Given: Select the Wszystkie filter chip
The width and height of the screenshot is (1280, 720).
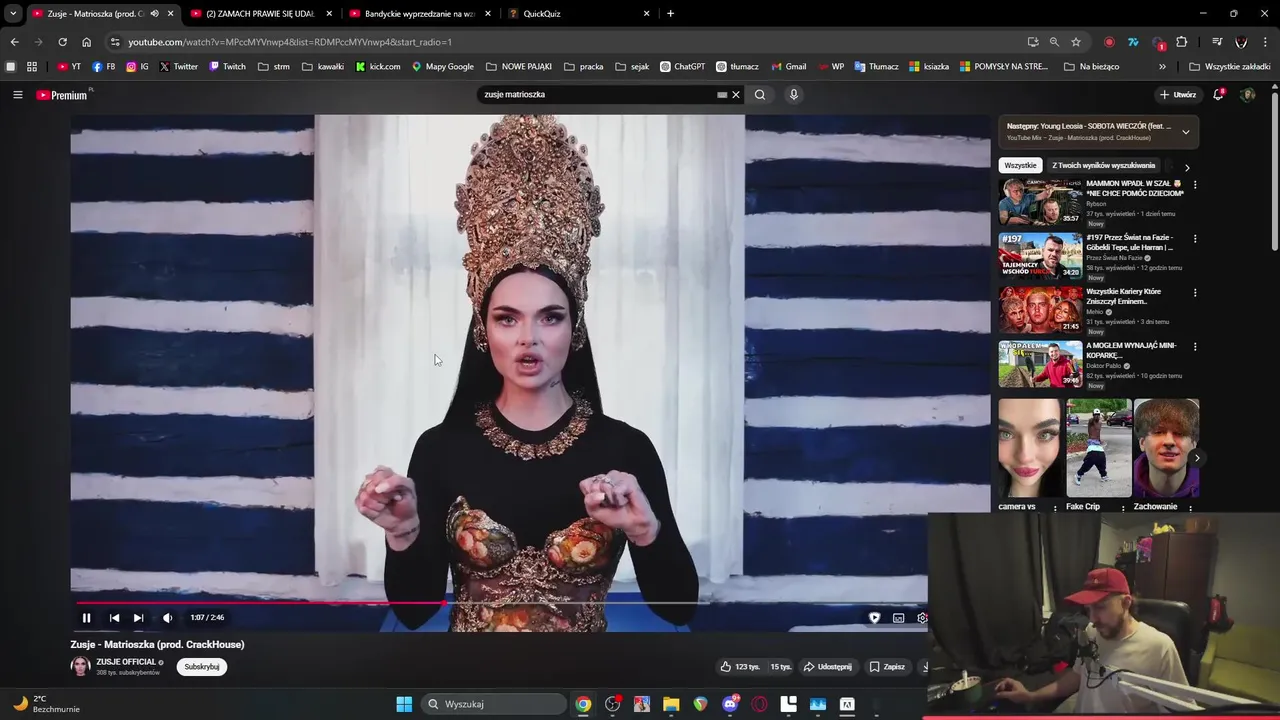Looking at the screenshot, I should point(1020,165).
